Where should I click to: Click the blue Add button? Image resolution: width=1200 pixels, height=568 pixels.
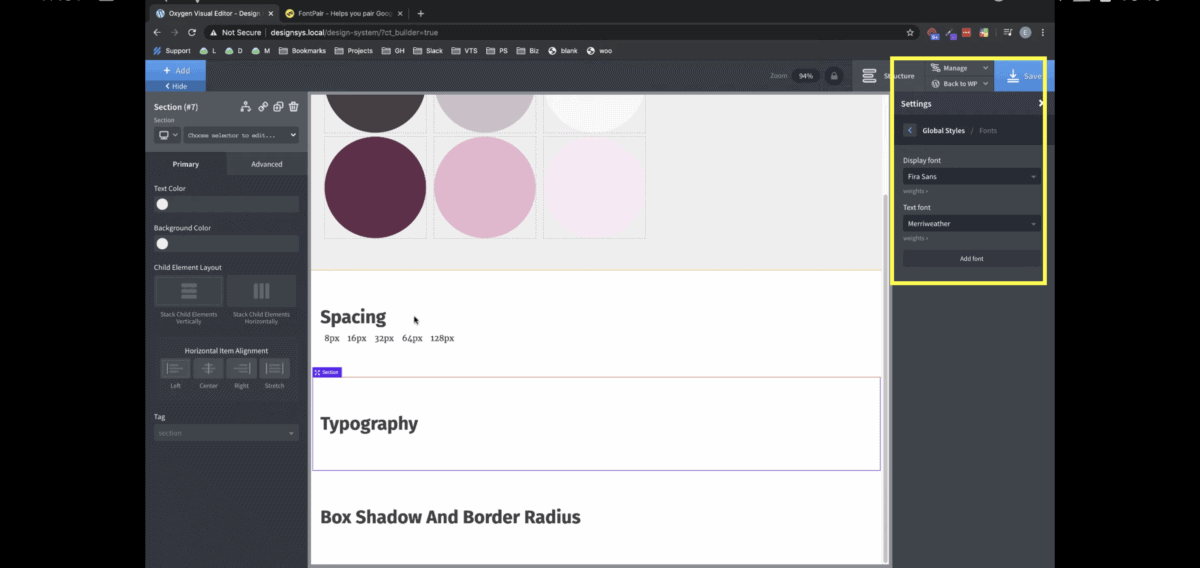(176, 71)
